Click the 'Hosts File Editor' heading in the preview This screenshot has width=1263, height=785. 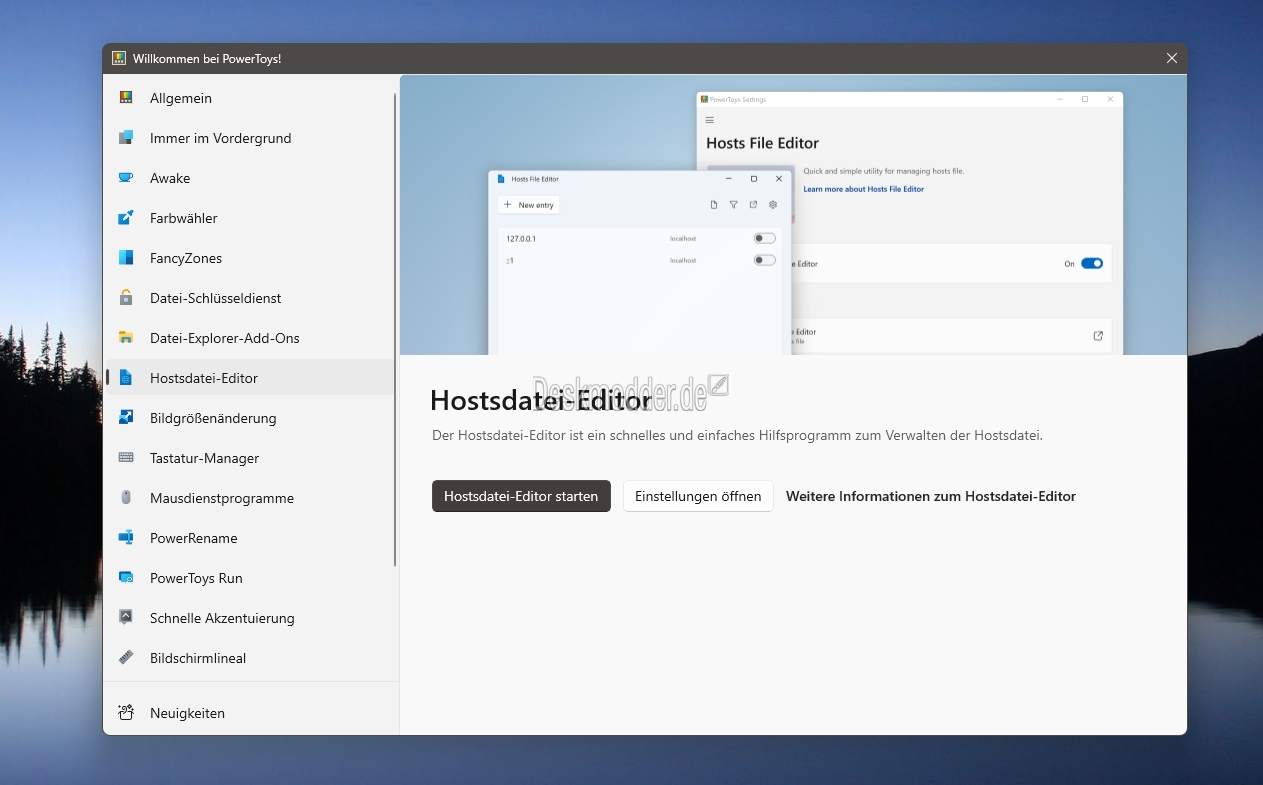click(763, 143)
